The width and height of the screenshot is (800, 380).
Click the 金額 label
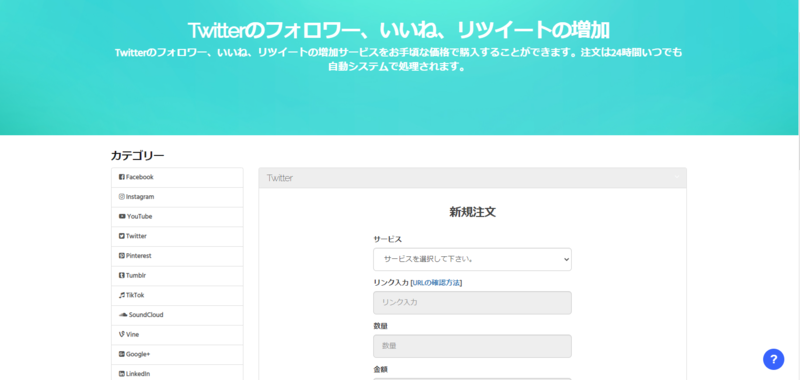(380, 369)
